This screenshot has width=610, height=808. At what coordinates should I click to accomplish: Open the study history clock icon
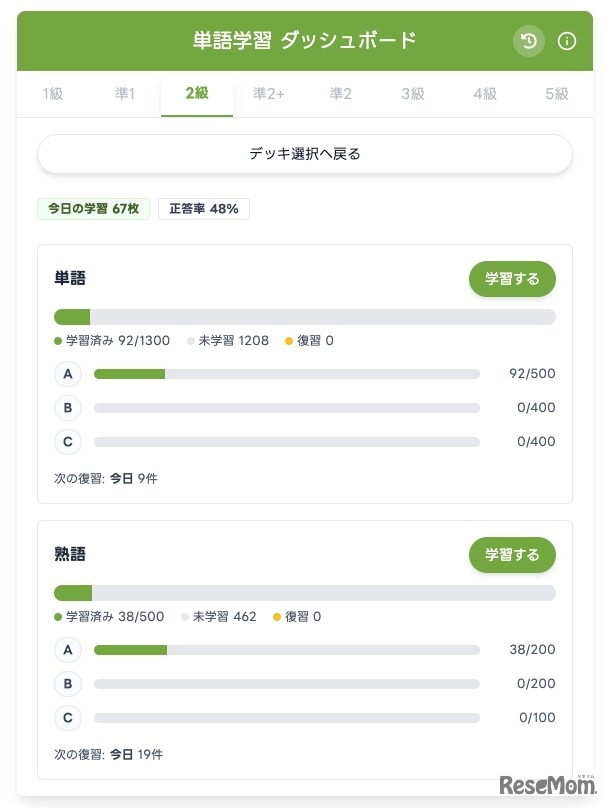tap(528, 41)
